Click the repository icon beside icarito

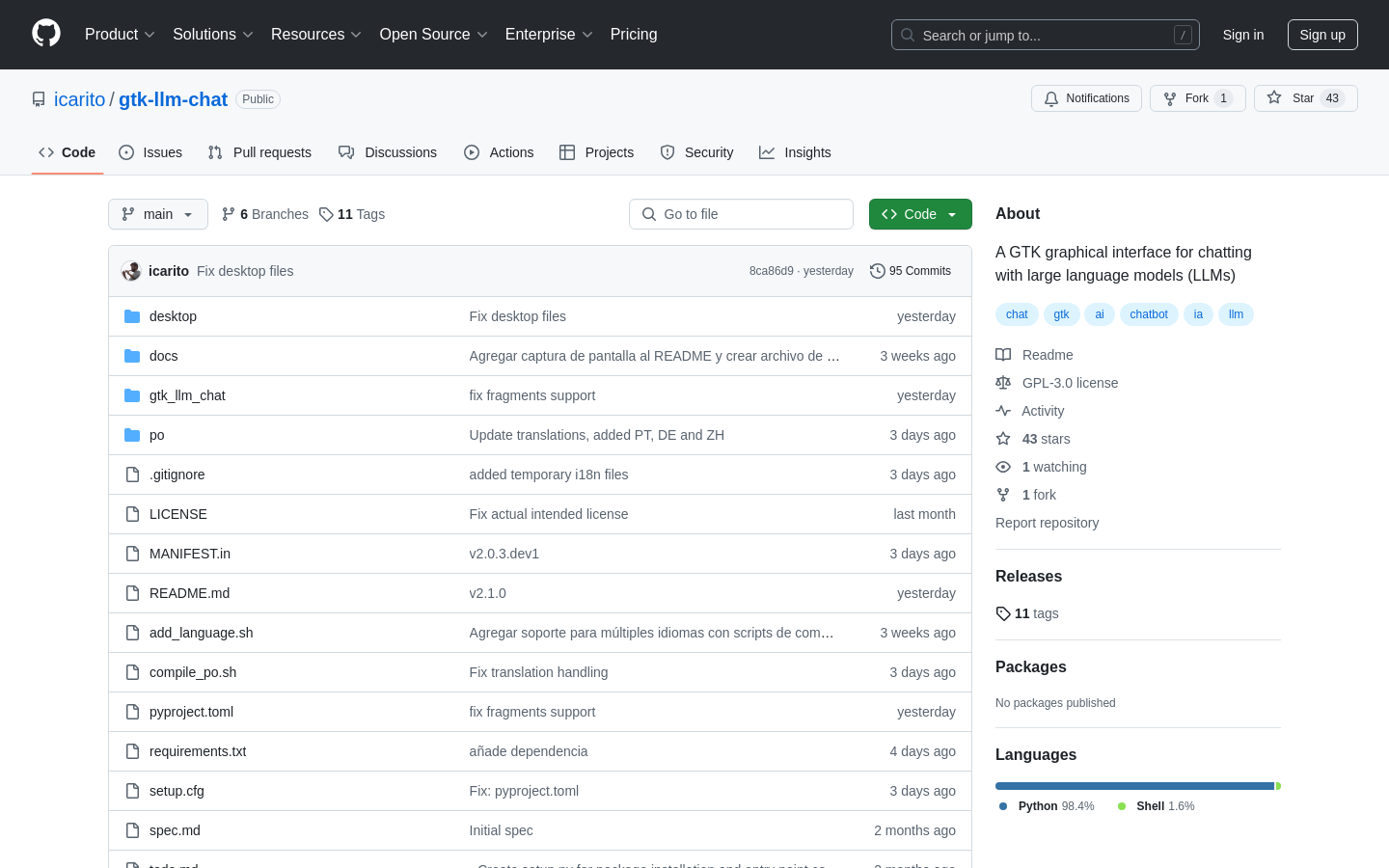39,99
